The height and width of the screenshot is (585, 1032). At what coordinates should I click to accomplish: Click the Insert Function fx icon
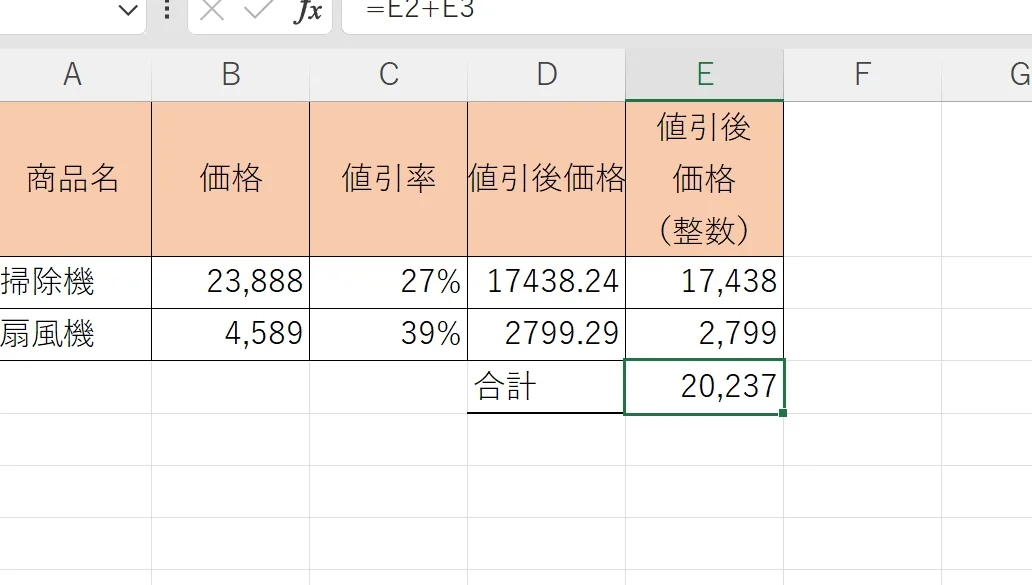pyautogui.click(x=307, y=12)
